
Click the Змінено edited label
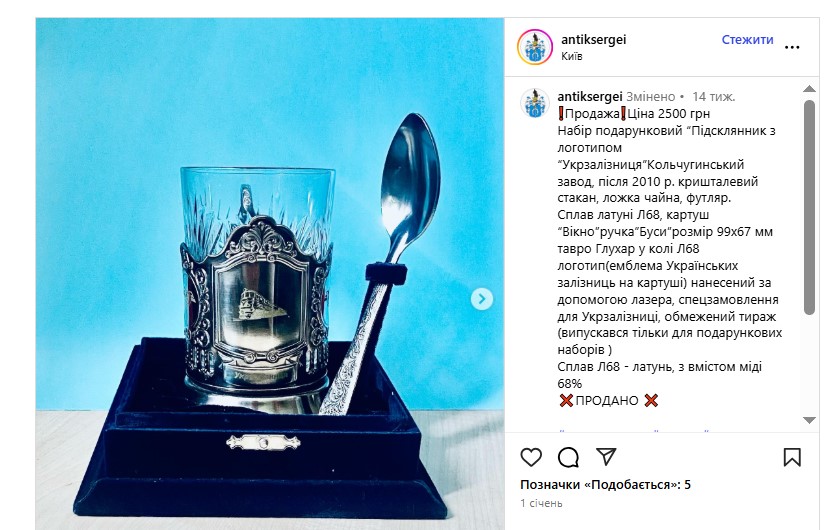coord(650,97)
